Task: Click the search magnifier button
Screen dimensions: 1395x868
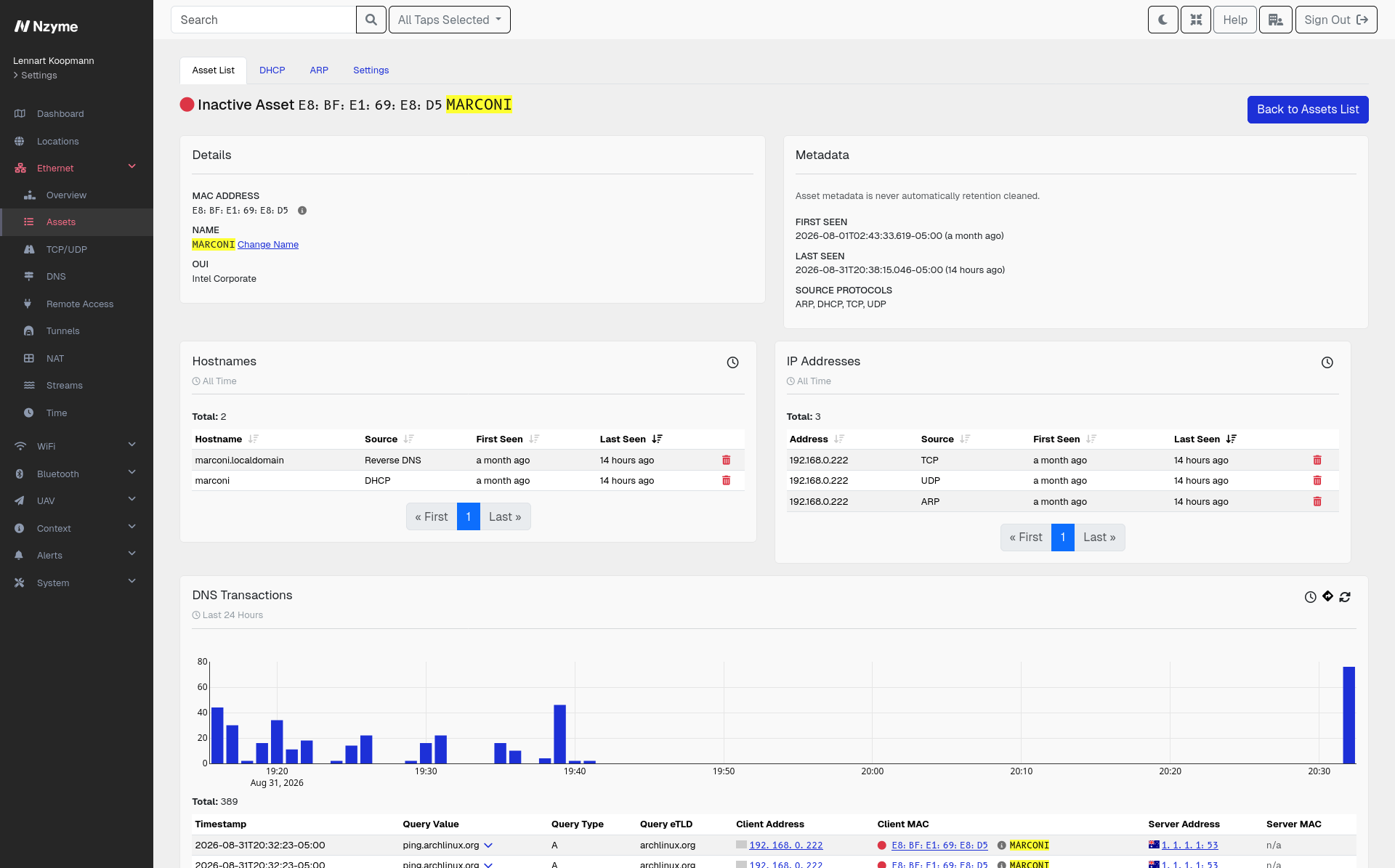Action: (x=371, y=20)
